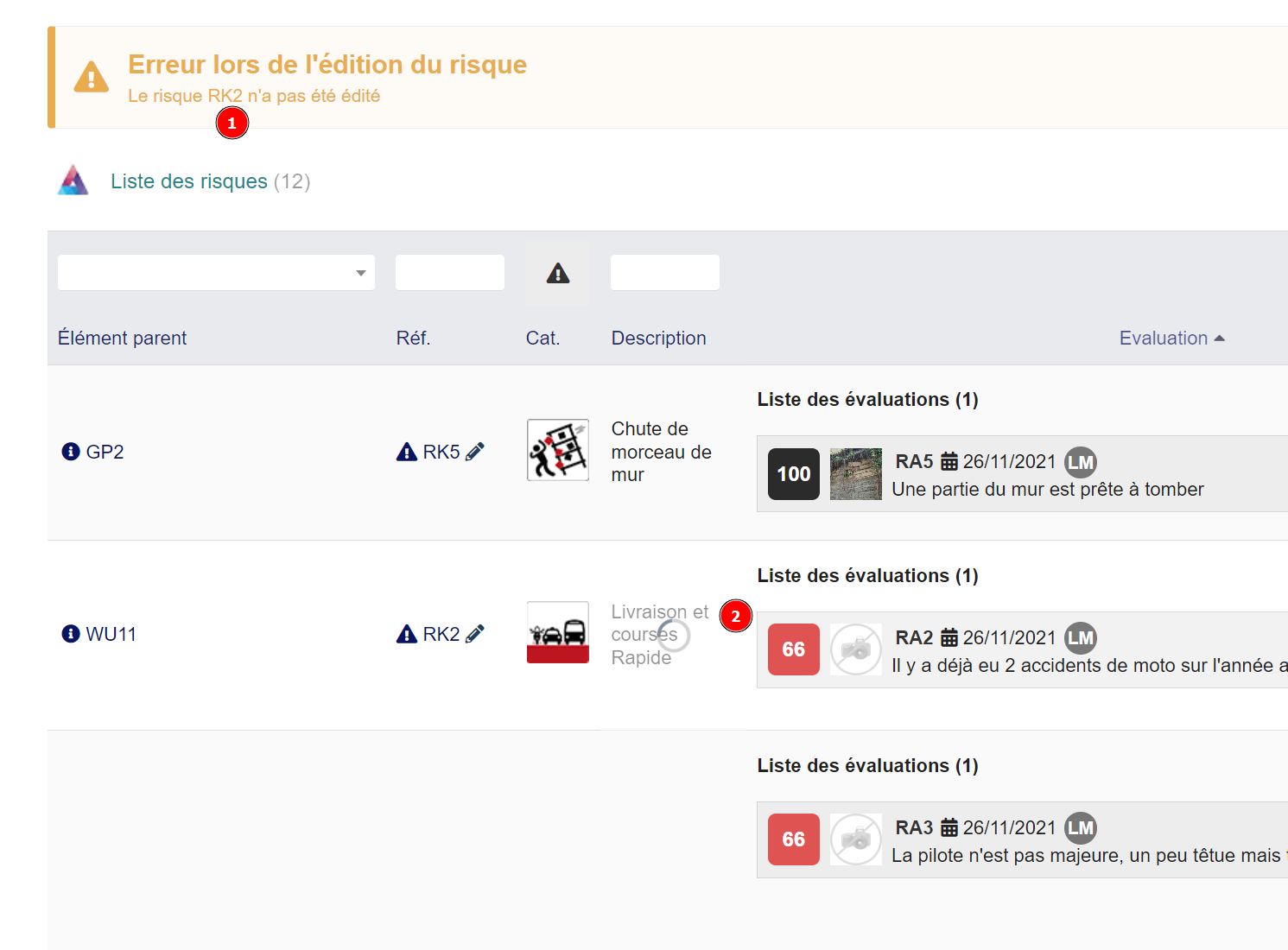Open the info icon next to GP2

point(69,451)
